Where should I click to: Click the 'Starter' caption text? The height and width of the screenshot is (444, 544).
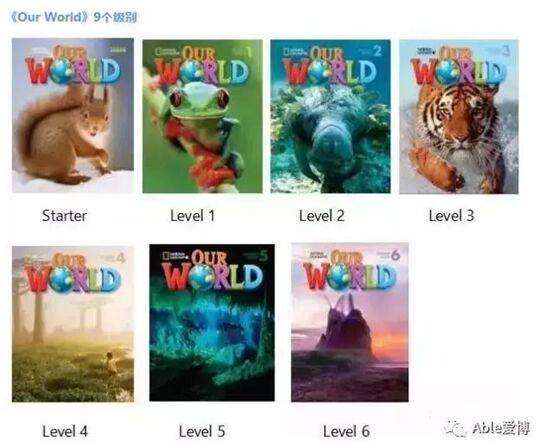65,216
